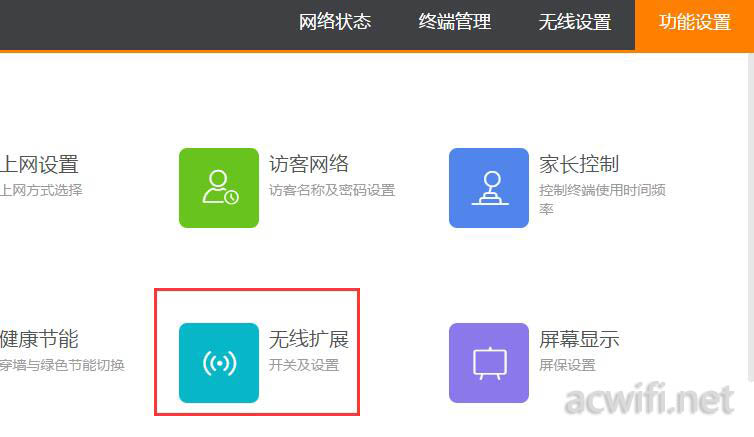Viewport: 754px width, 437px height.
Task: Open the green Guest Network (访客网络) icon
Action: (219, 188)
